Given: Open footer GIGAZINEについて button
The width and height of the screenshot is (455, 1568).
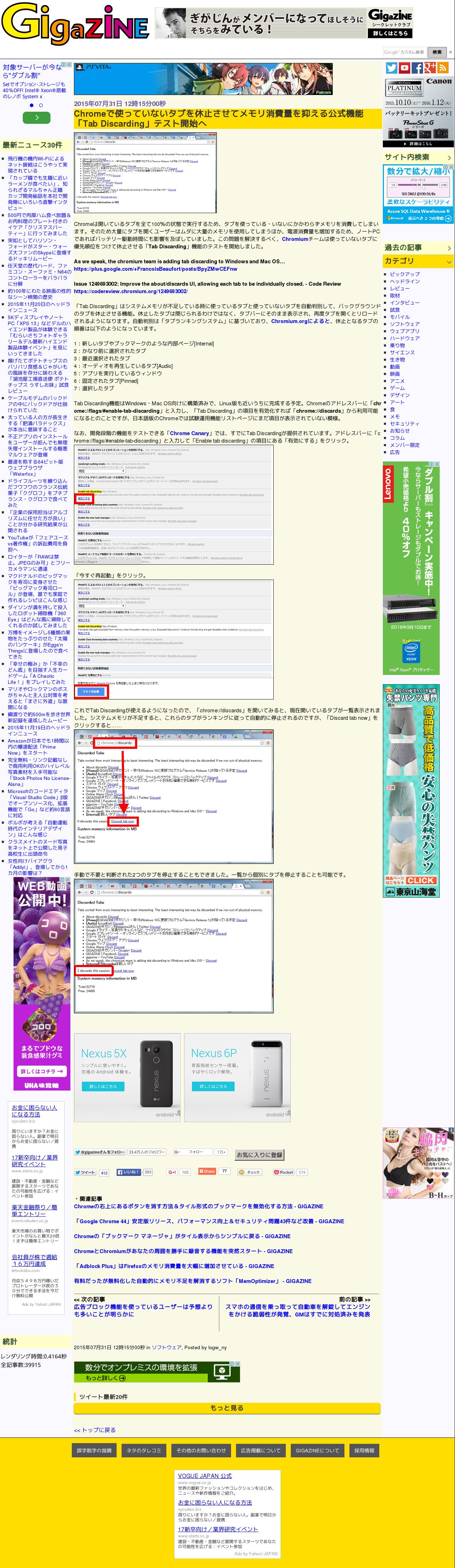Looking at the screenshot, I should [x=317, y=1451].
